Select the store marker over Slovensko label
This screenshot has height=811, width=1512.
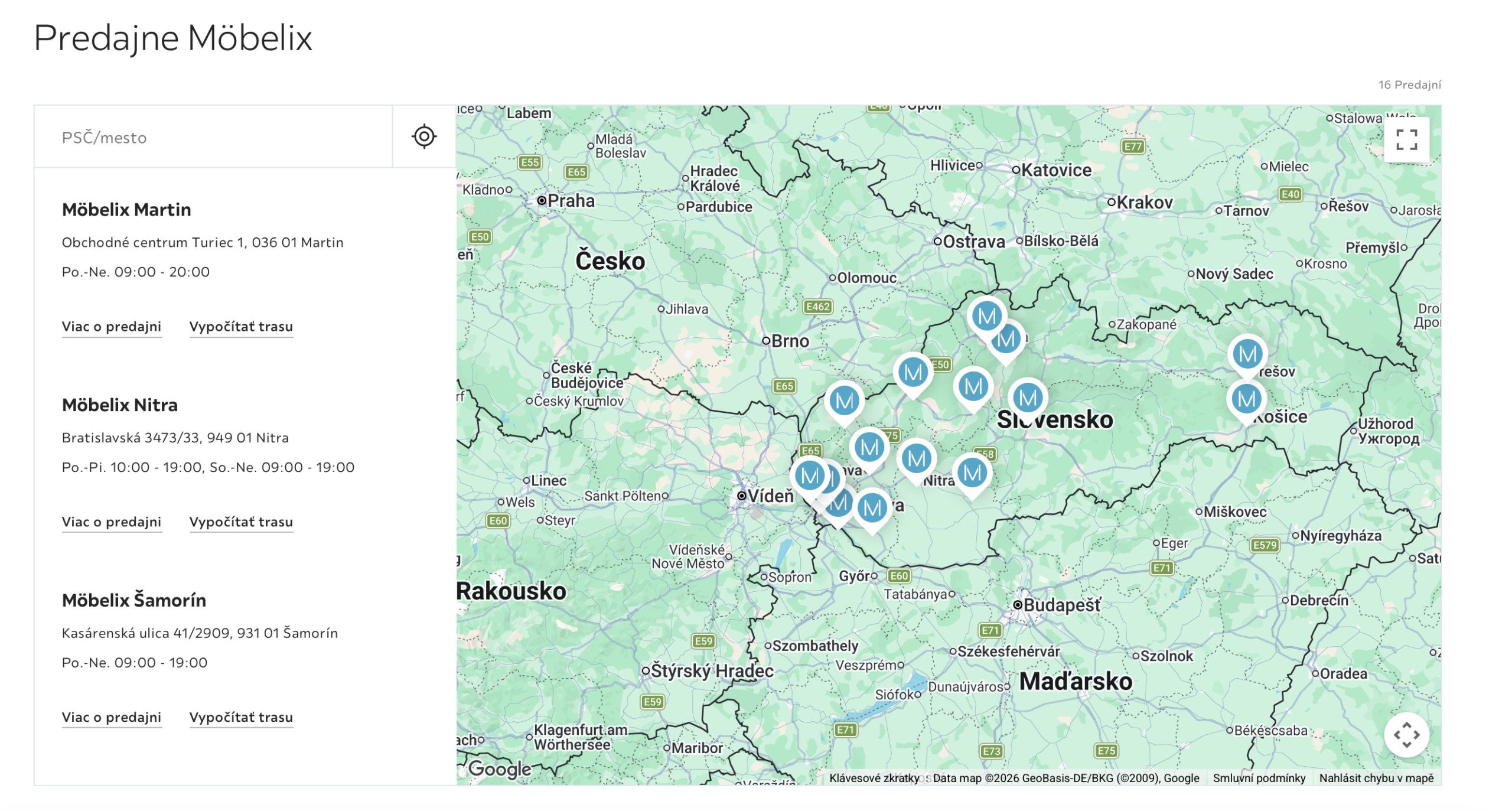click(1027, 400)
